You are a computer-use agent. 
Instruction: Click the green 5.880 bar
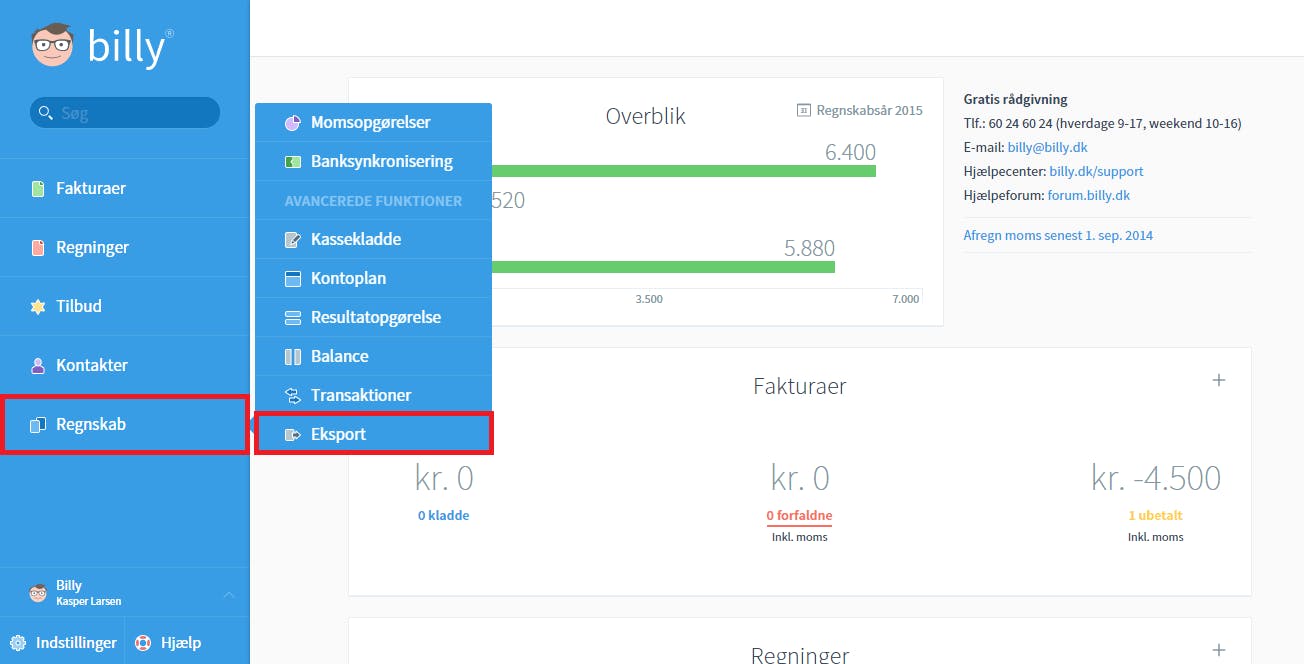[663, 266]
